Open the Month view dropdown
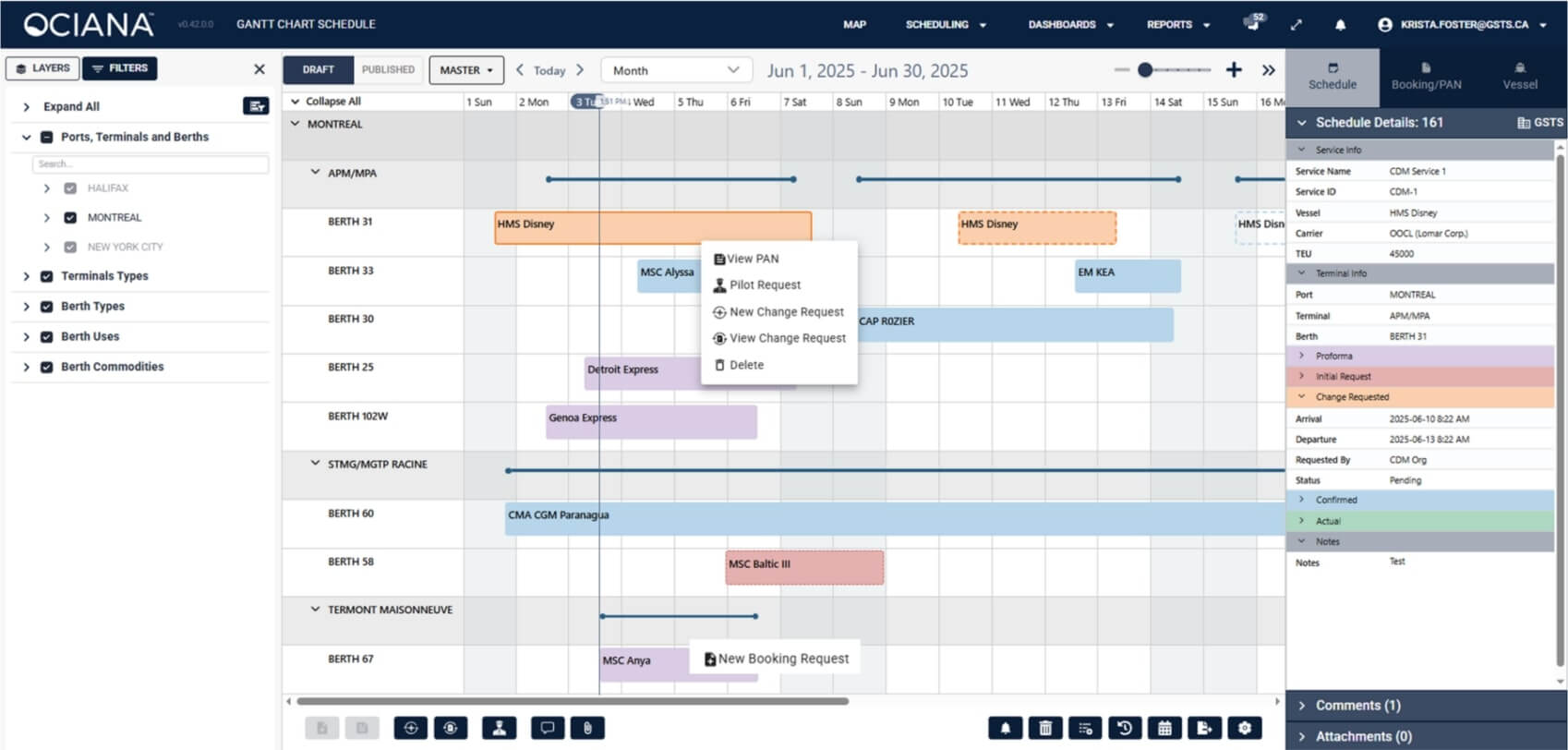Screen dimensions: 1568x750 click(675, 70)
